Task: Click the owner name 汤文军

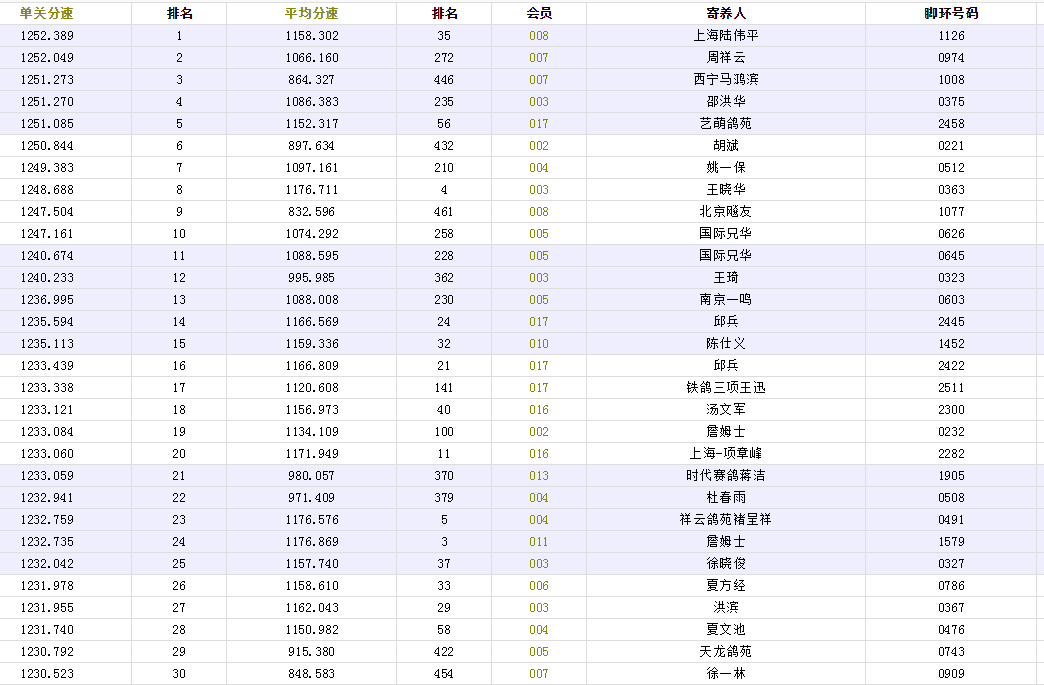Action: click(x=726, y=410)
